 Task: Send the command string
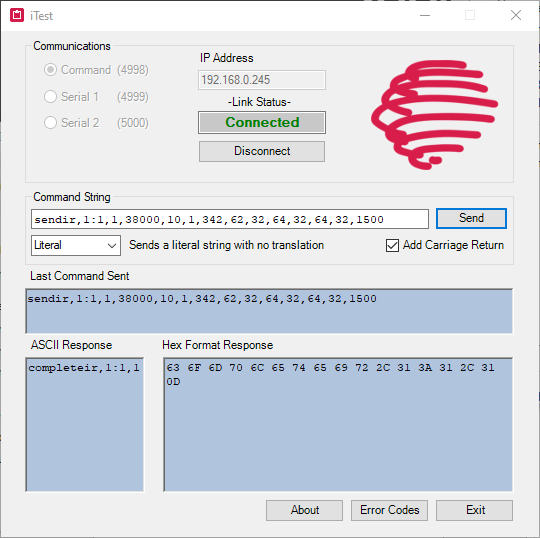pyautogui.click(x=471, y=218)
